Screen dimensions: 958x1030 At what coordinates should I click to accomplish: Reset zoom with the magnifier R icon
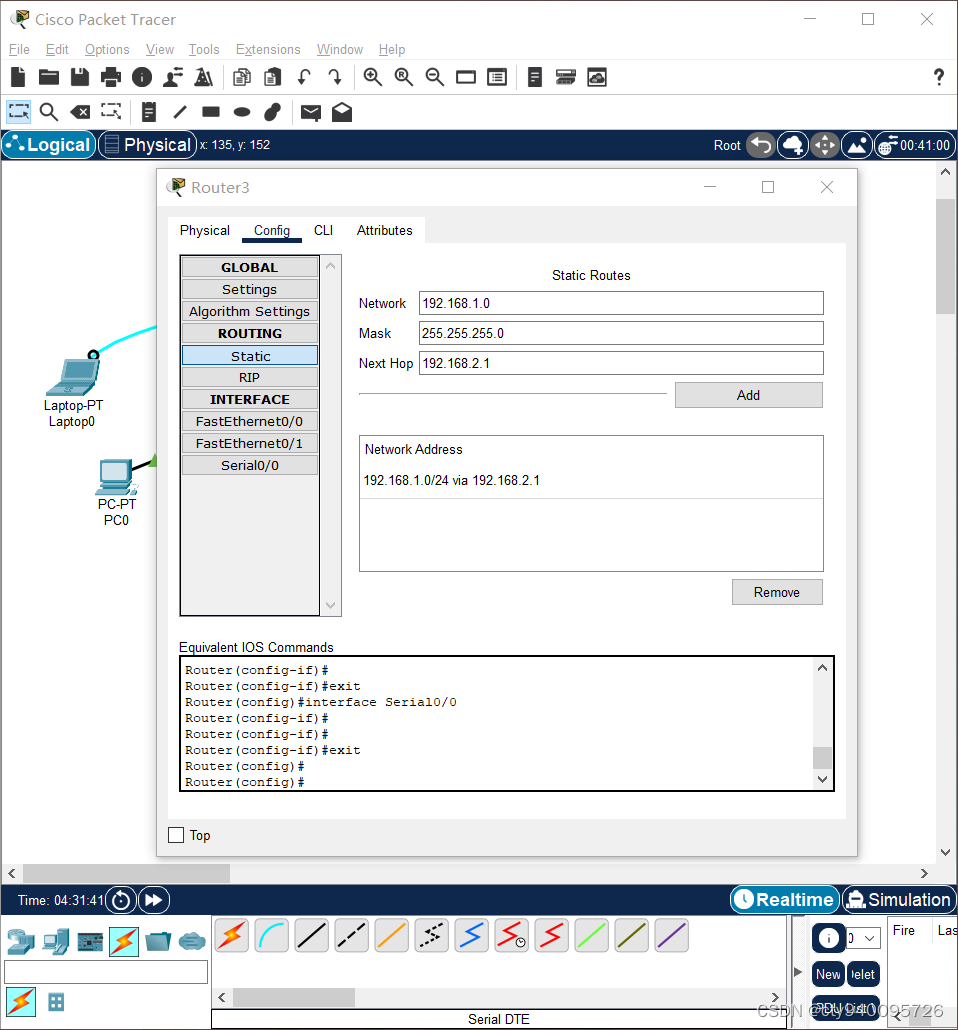pos(403,78)
